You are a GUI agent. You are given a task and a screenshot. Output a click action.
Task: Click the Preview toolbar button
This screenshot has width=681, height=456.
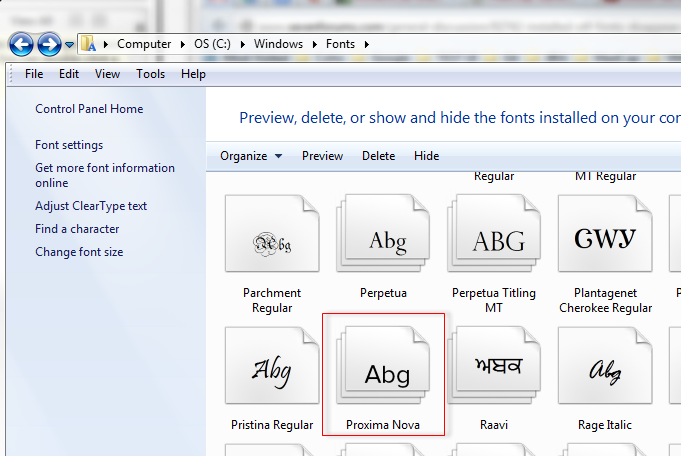pyautogui.click(x=322, y=156)
